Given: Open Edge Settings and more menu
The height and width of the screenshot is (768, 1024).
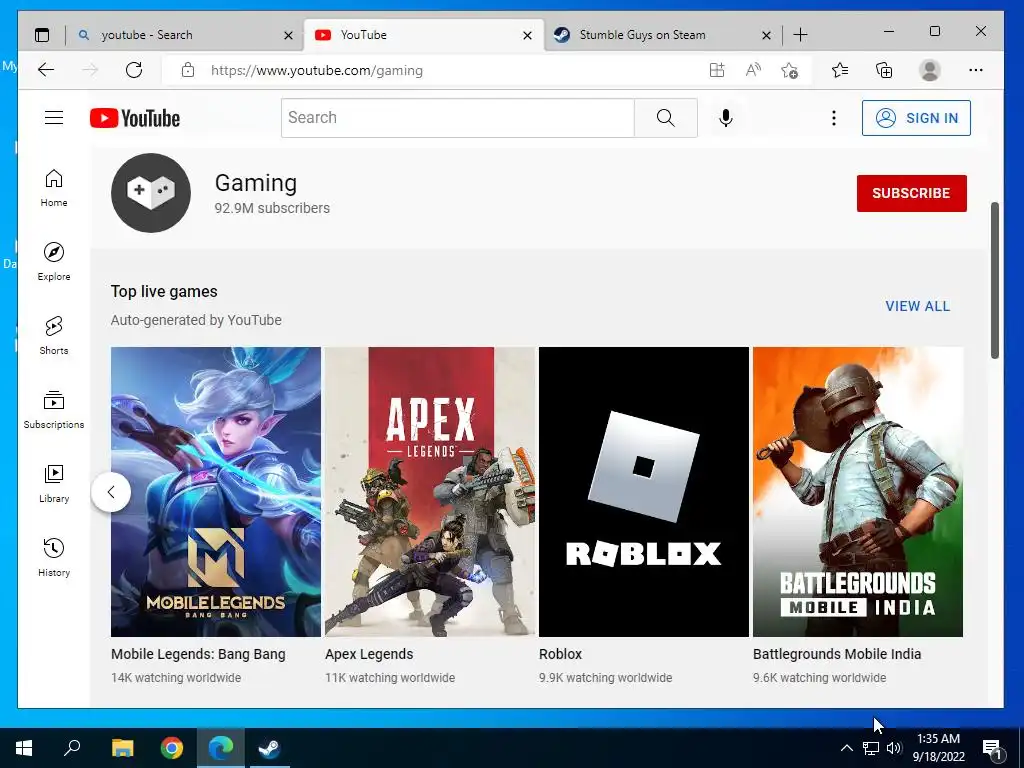Looking at the screenshot, I should click(x=976, y=70).
